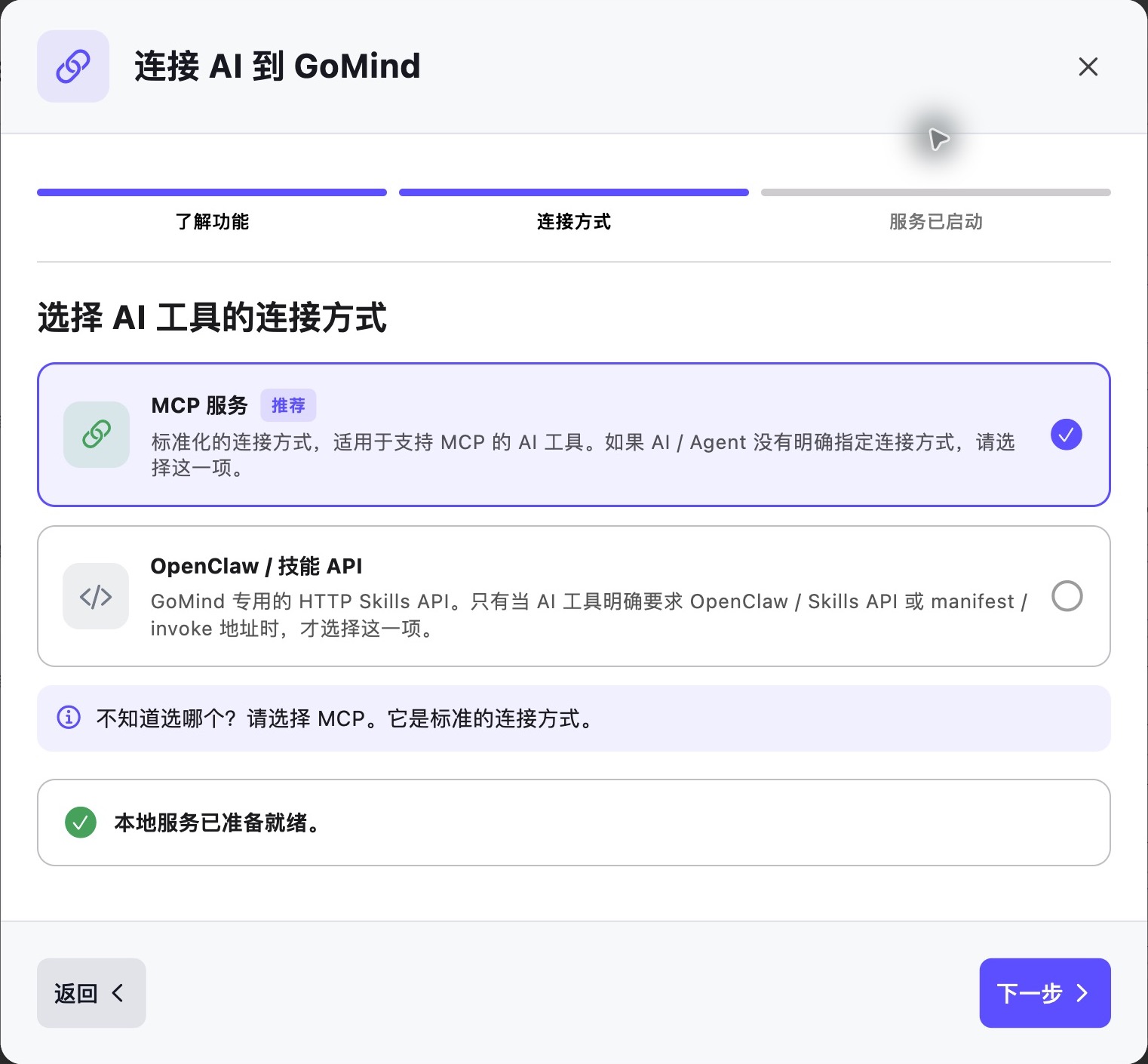Click the 下一步 button

click(x=1045, y=993)
